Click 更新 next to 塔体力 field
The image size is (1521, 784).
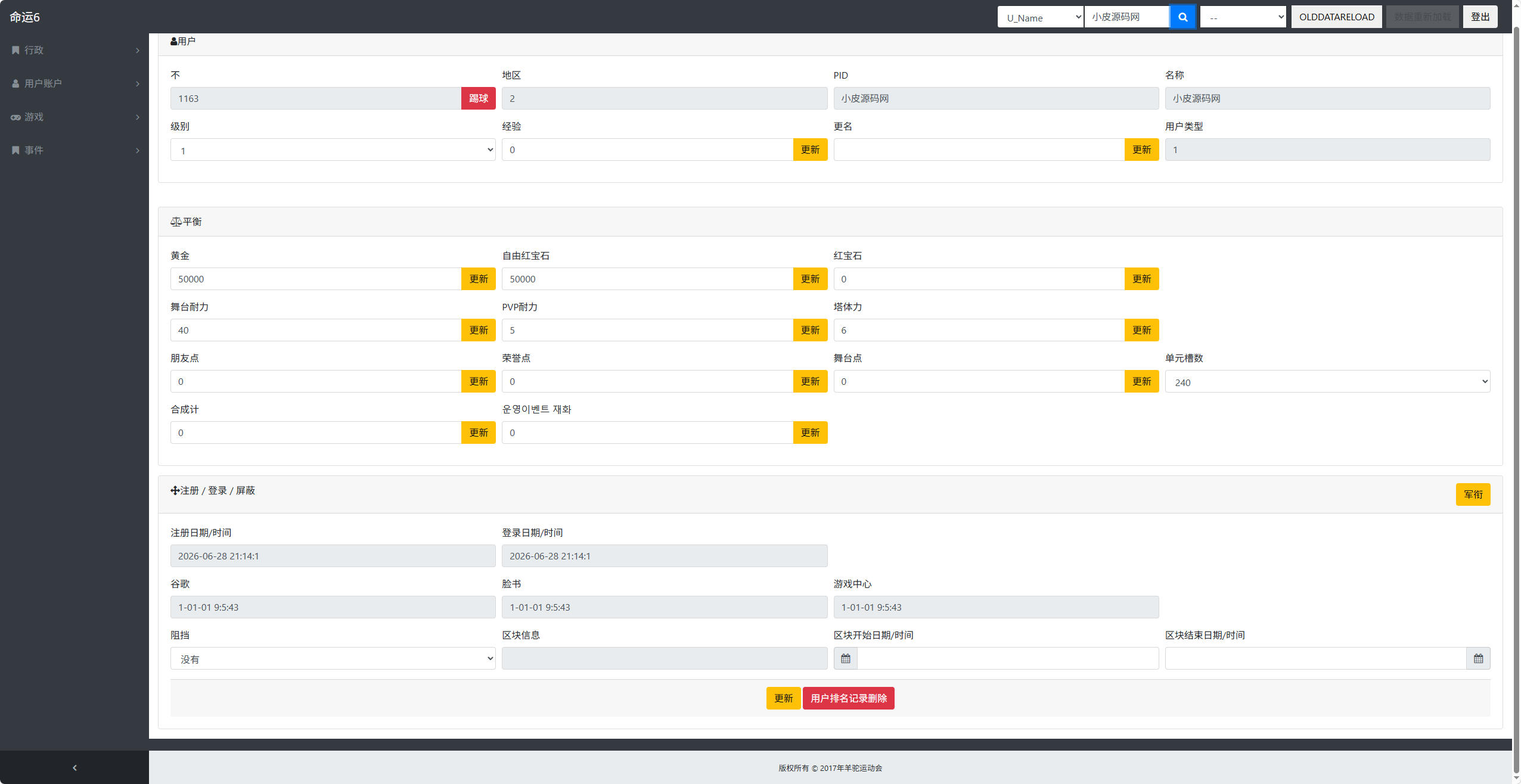click(x=1141, y=330)
